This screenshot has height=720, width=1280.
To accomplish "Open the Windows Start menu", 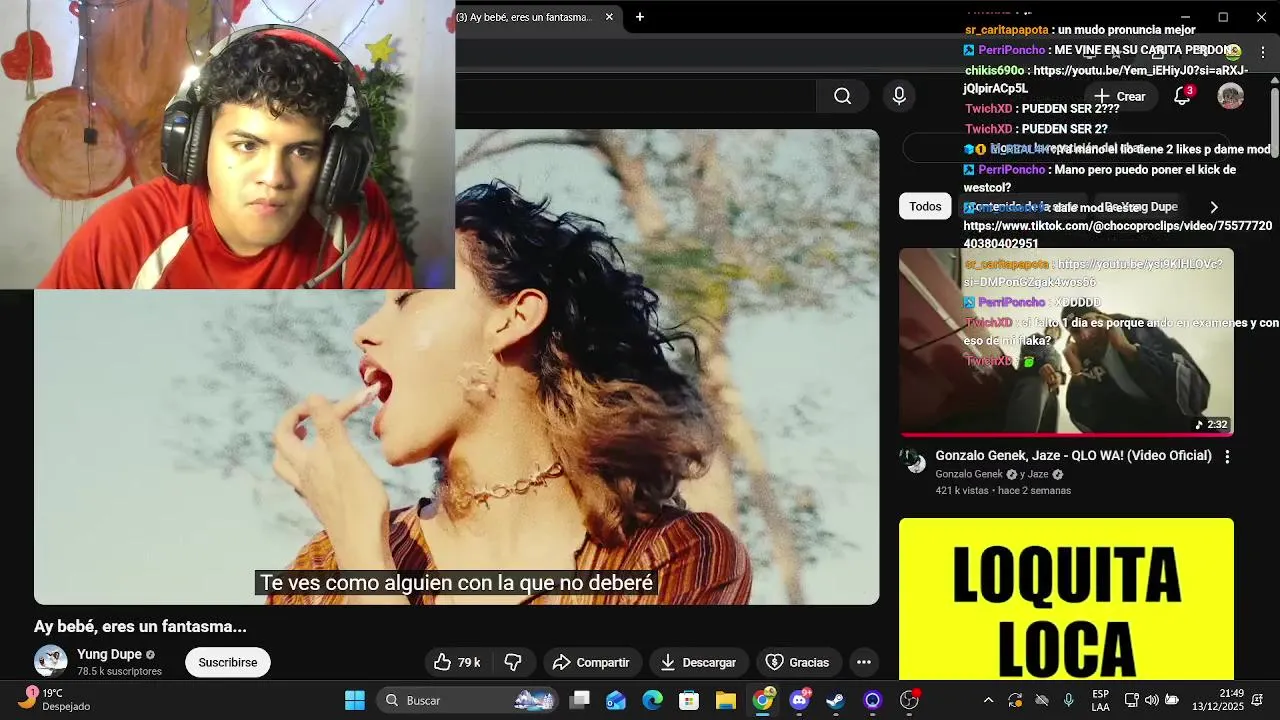I will [x=355, y=700].
